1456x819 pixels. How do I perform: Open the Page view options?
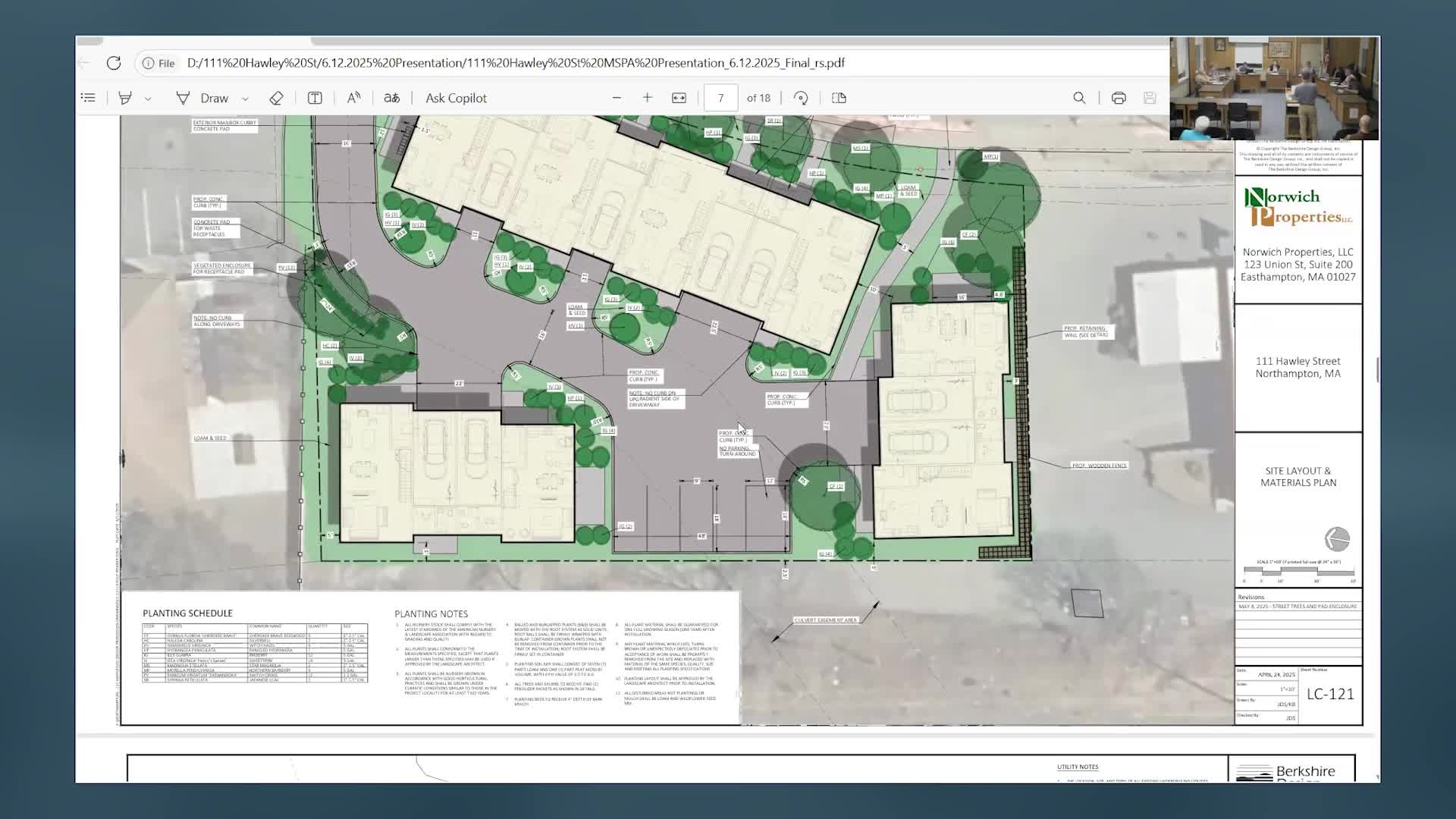(x=839, y=98)
